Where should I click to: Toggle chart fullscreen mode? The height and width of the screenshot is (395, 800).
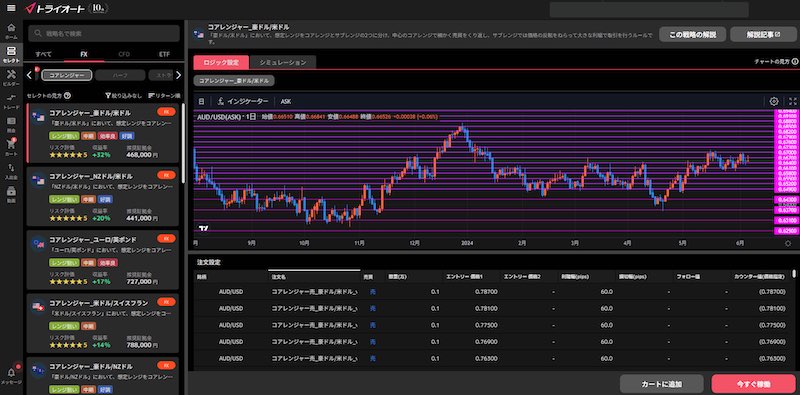[x=792, y=101]
